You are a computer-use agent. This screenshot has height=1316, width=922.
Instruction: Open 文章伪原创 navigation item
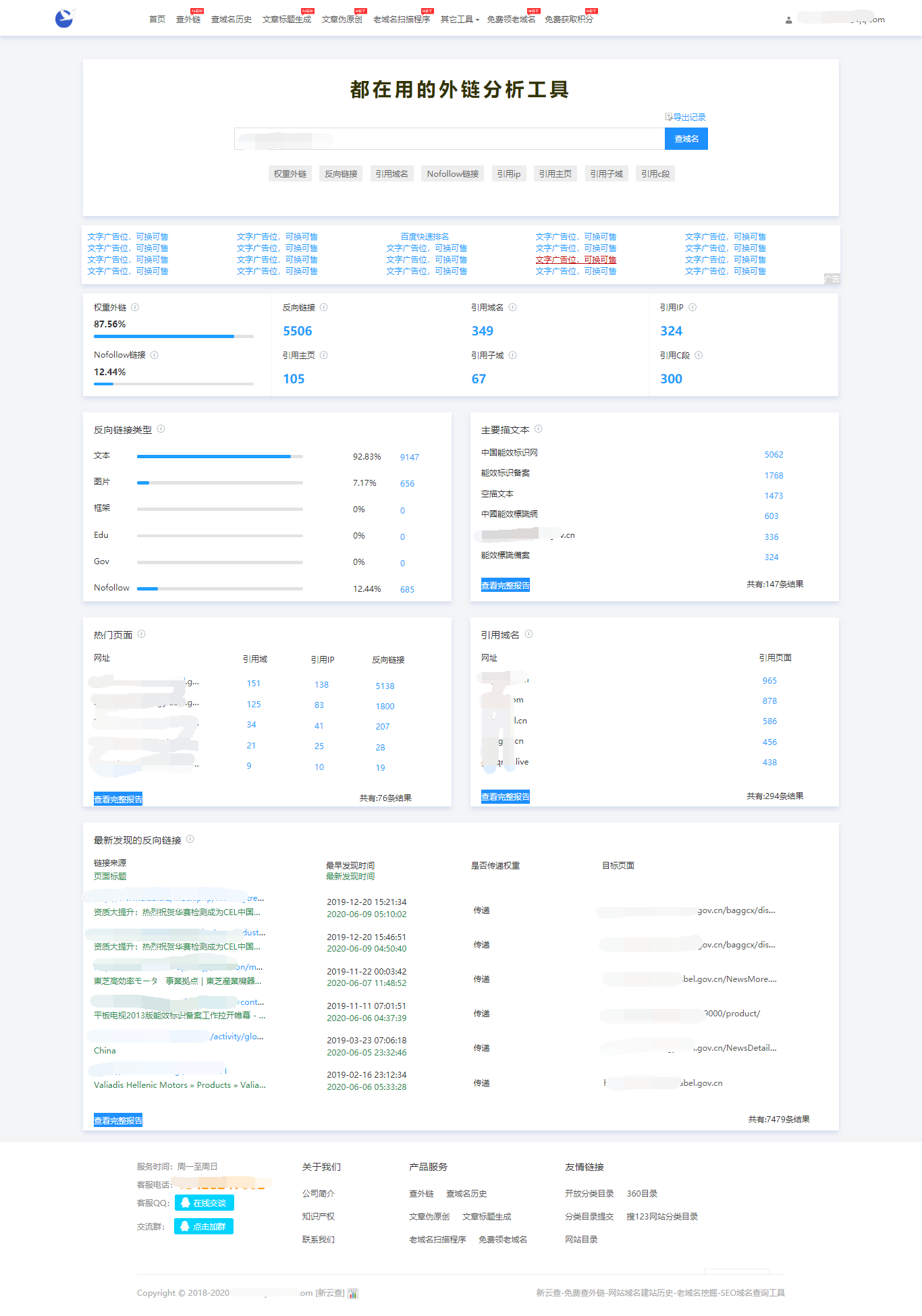click(x=342, y=20)
